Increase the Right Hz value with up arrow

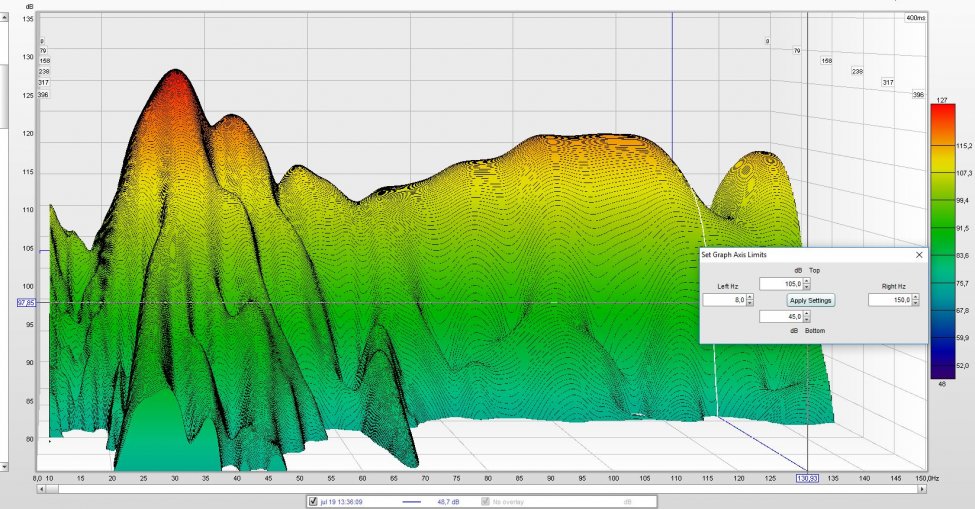point(916,297)
